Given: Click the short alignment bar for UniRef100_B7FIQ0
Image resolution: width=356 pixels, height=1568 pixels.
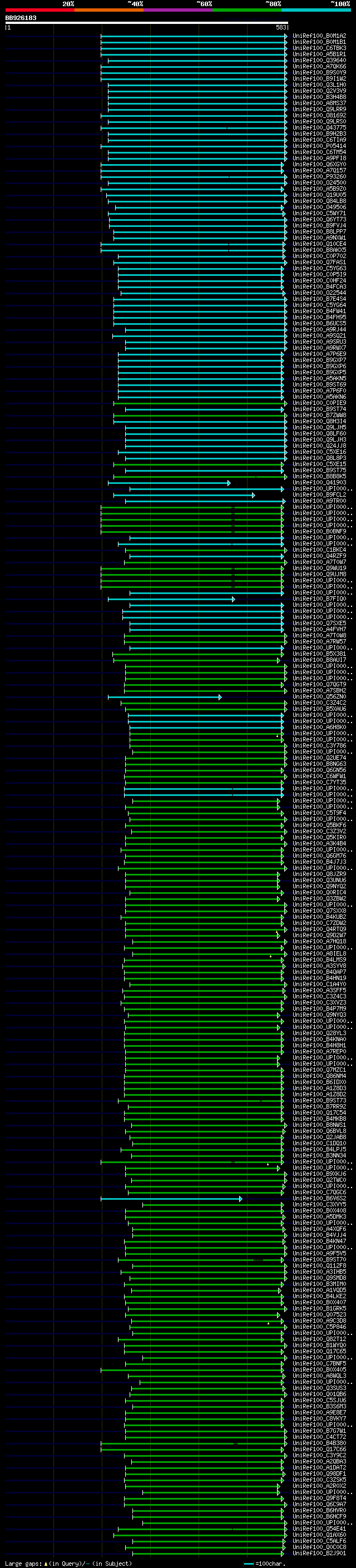Looking at the screenshot, I should click(172, 599).
